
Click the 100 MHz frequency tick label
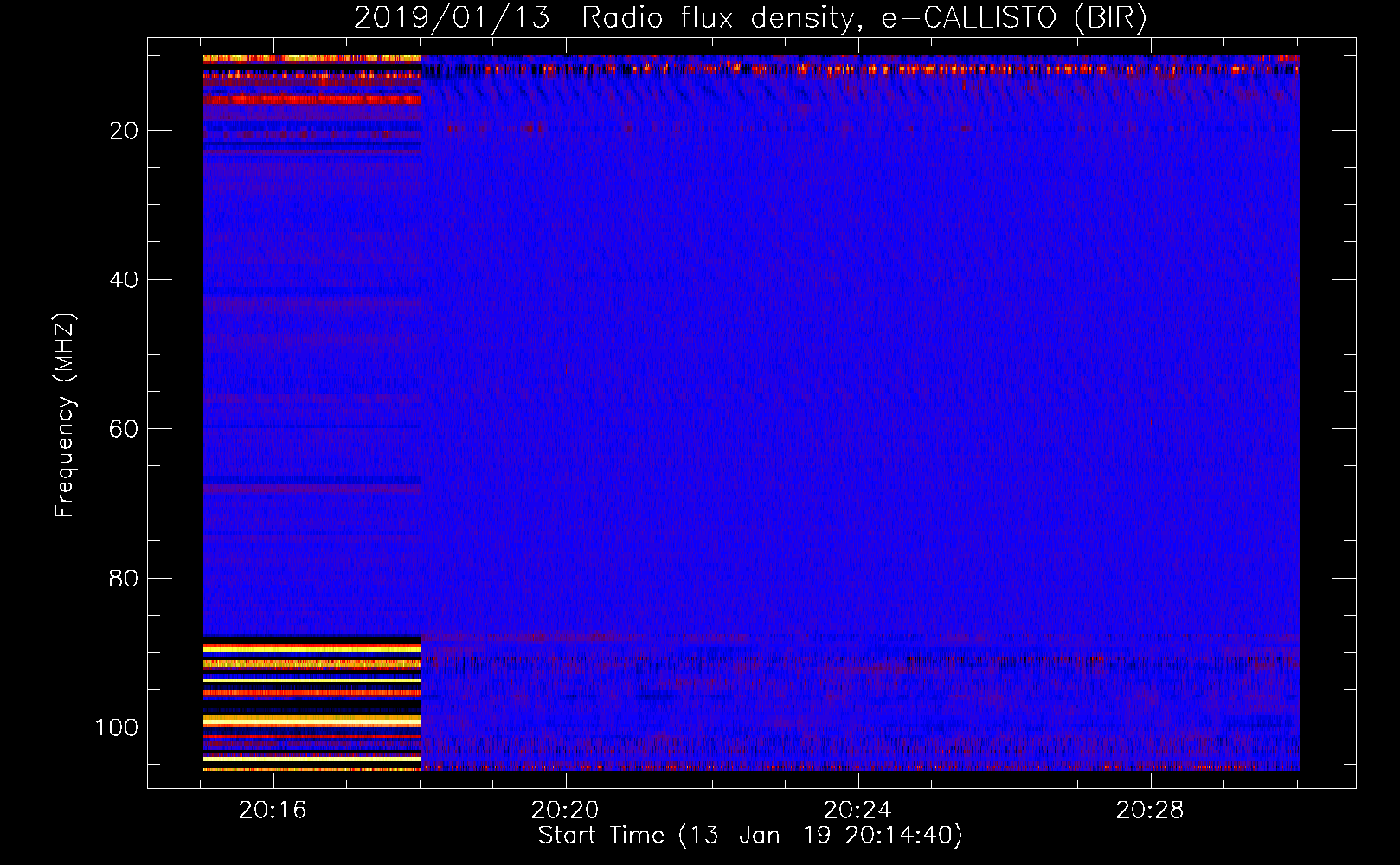(x=117, y=727)
